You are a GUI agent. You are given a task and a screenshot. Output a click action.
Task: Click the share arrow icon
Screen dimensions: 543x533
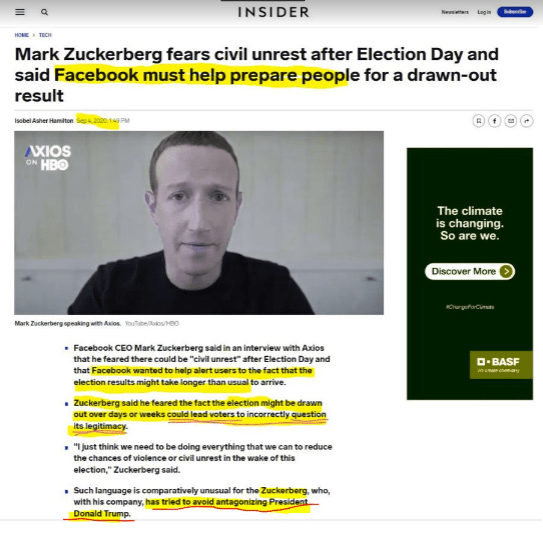[x=527, y=121]
